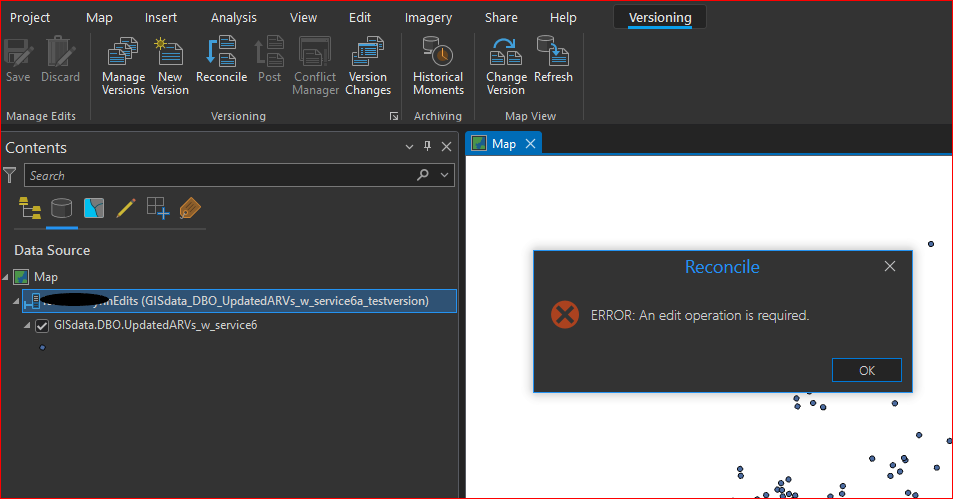The width and height of the screenshot is (953, 499).
Task: Click the search magnifier icon
Action: coord(422,175)
